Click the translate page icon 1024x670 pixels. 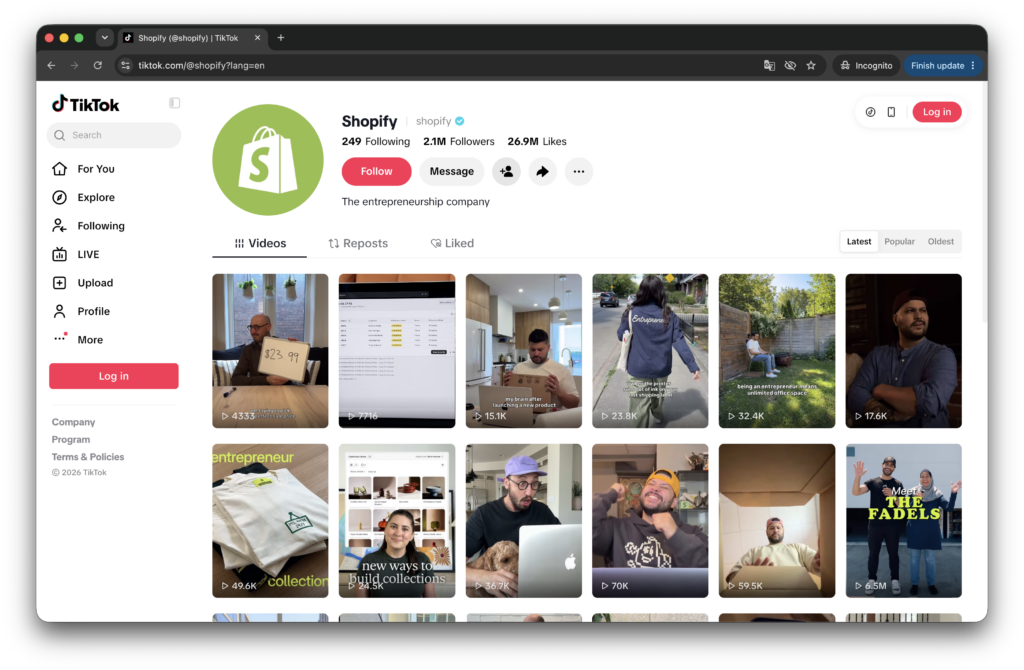(769, 65)
